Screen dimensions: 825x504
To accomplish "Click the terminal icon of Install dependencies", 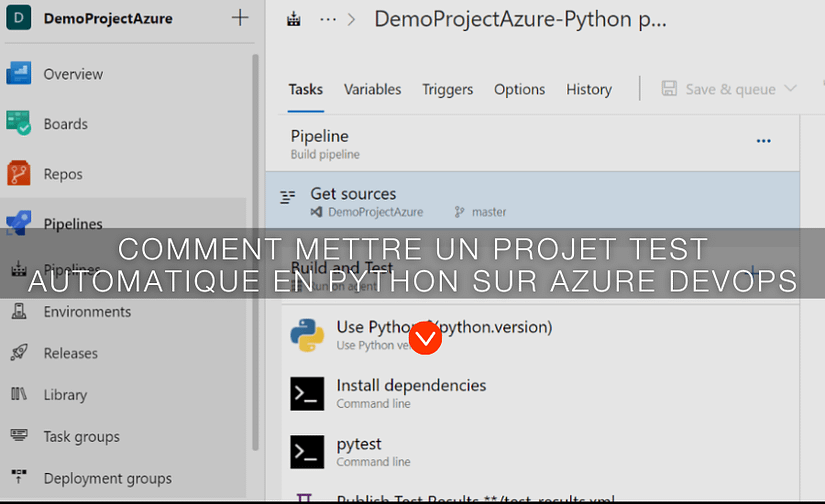I will 307,394.
